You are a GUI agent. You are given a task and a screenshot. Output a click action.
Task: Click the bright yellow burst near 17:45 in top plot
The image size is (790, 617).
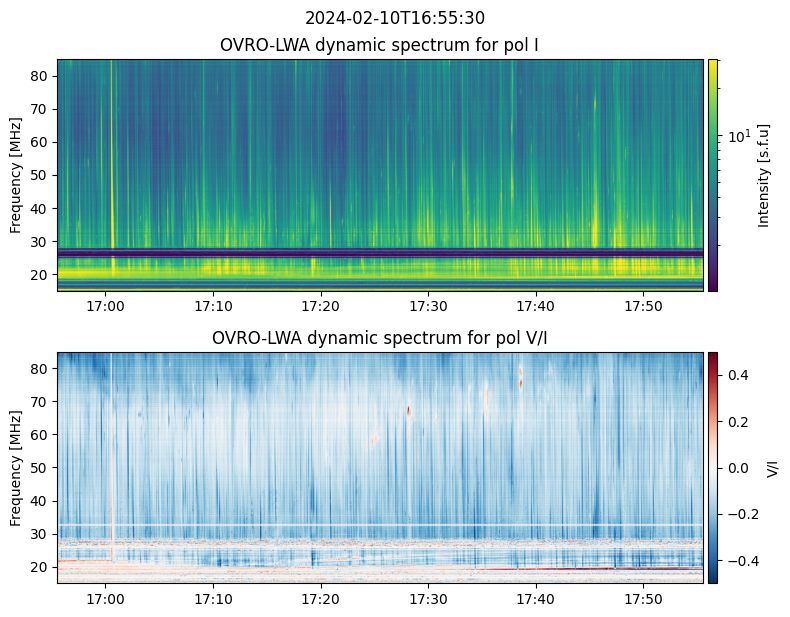click(x=596, y=230)
